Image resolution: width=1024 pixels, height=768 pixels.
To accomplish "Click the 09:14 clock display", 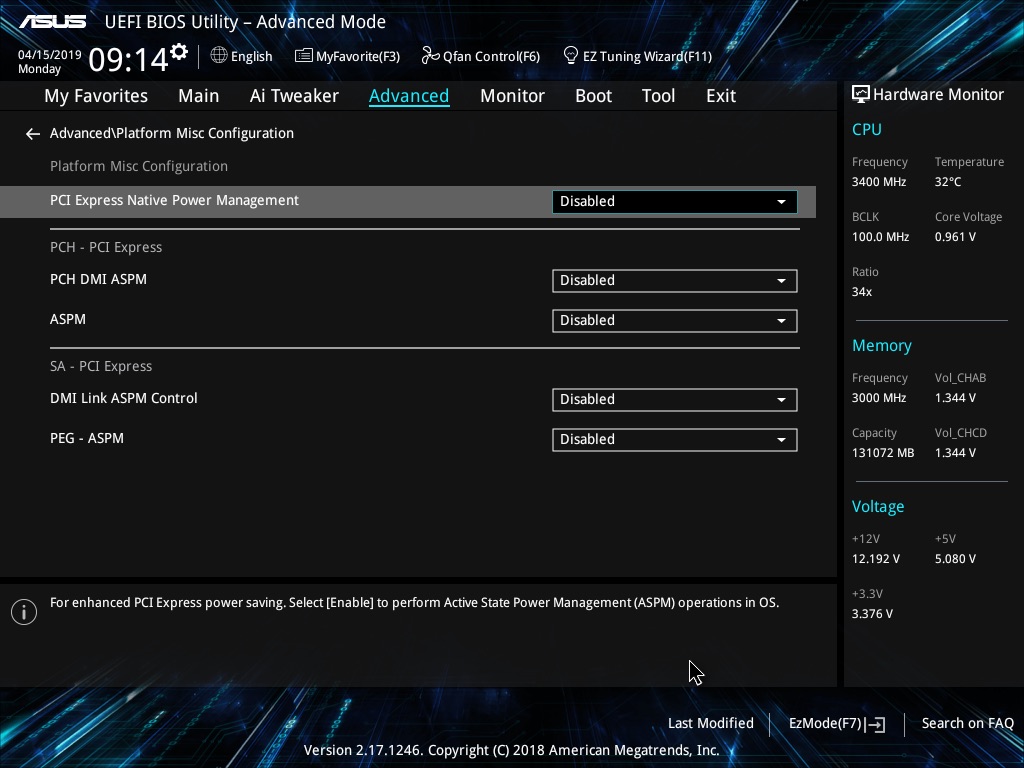I will click(128, 60).
